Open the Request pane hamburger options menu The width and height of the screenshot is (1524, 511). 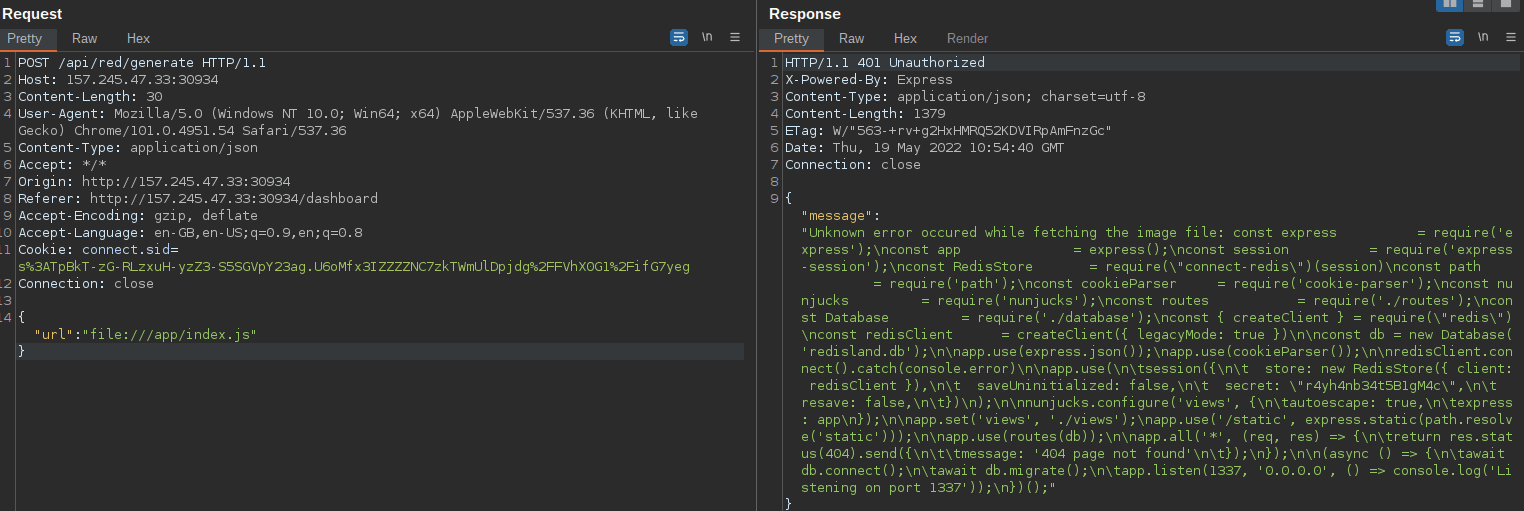(735, 37)
